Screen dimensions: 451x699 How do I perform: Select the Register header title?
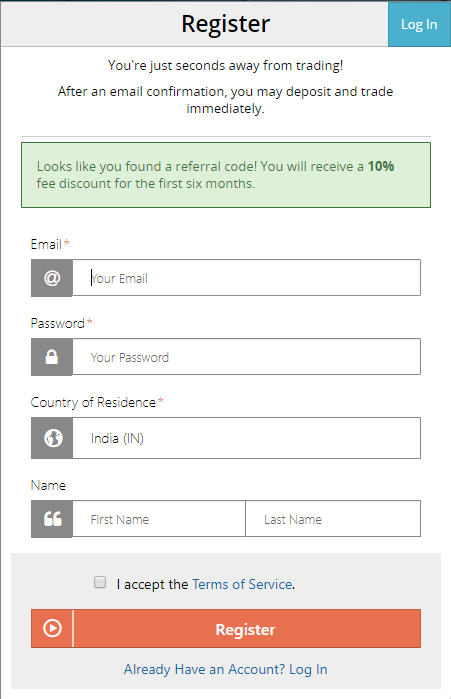[x=226, y=24]
